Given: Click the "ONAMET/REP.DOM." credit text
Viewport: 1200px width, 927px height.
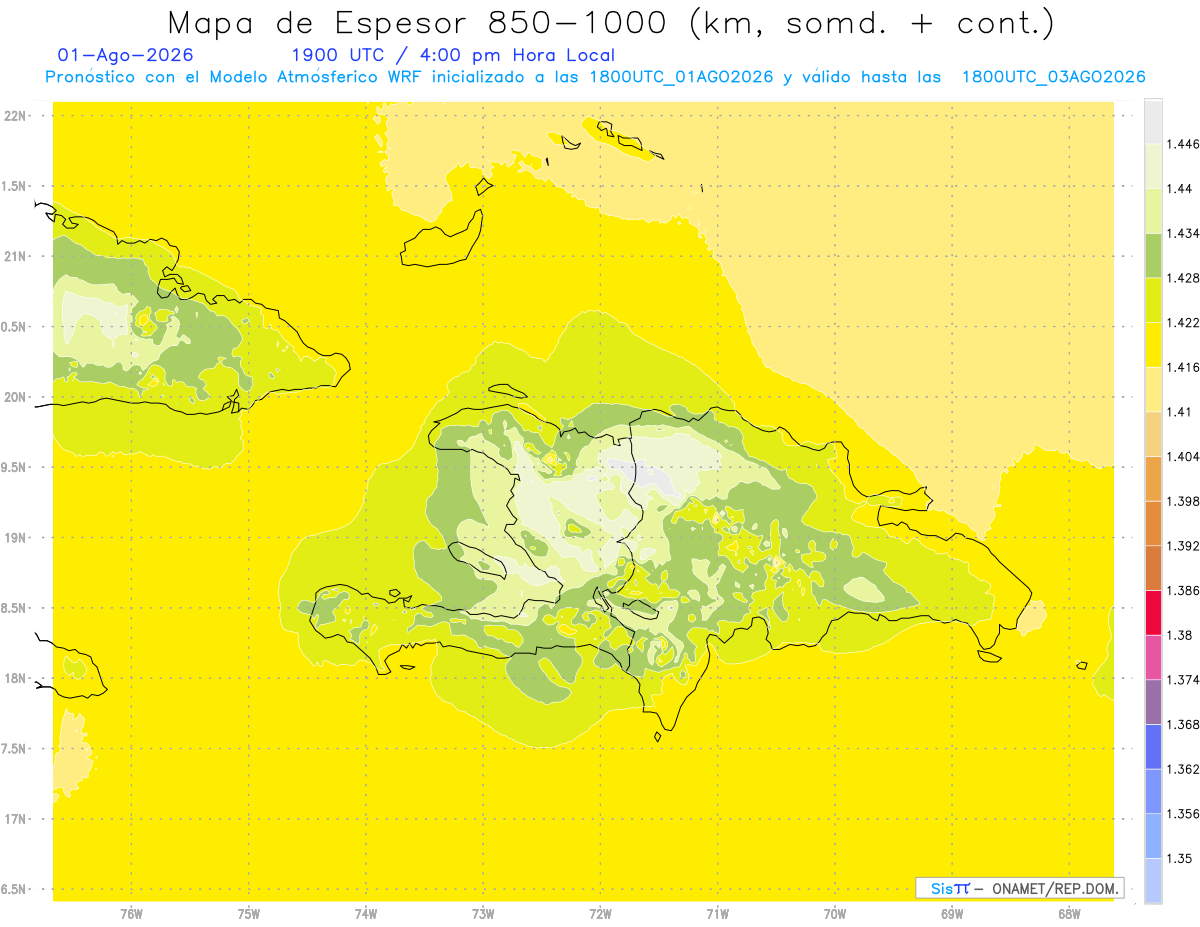Looking at the screenshot, I should (1056, 888).
